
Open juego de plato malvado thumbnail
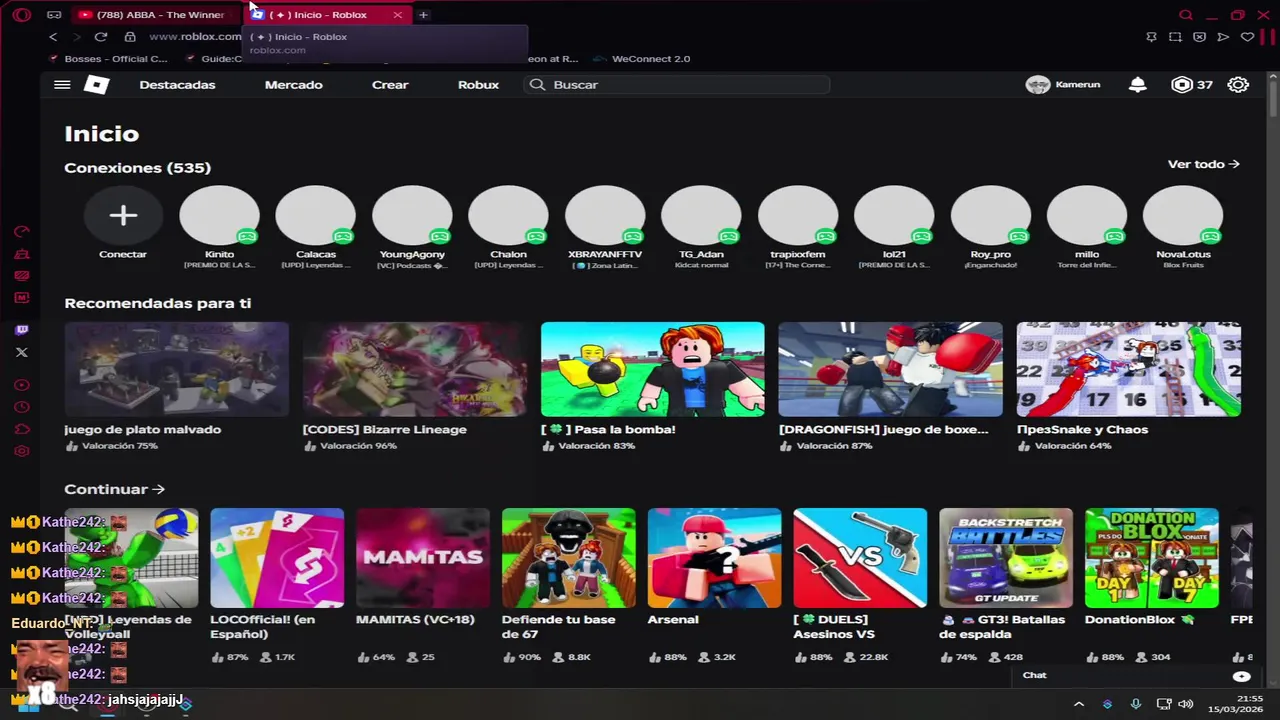click(176, 369)
